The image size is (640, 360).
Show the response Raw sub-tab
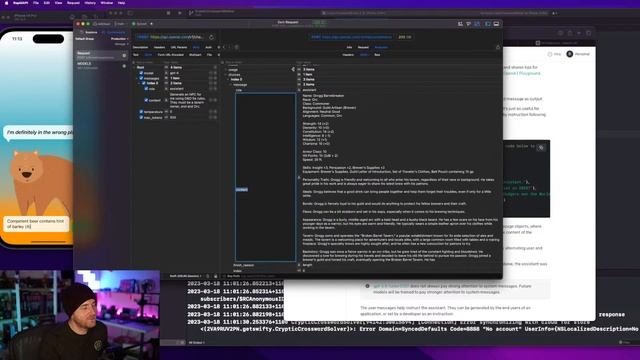[377, 55]
